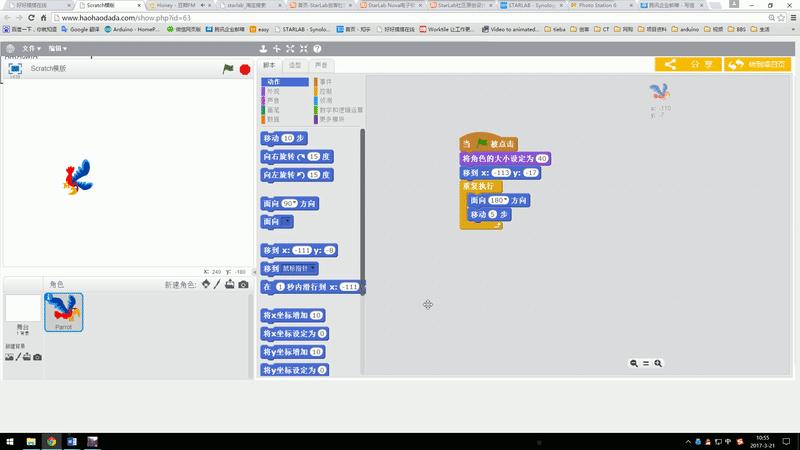The image size is (800, 450).
Task: Upload sprite from file icon
Action: coord(230,284)
